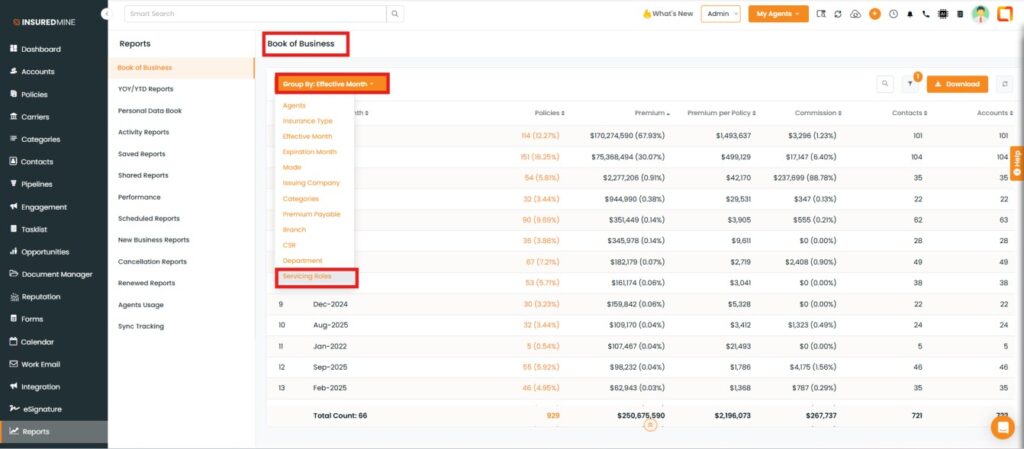Click the Download button
The height and width of the screenshot is (449, 1024).
tap(957, 85)
